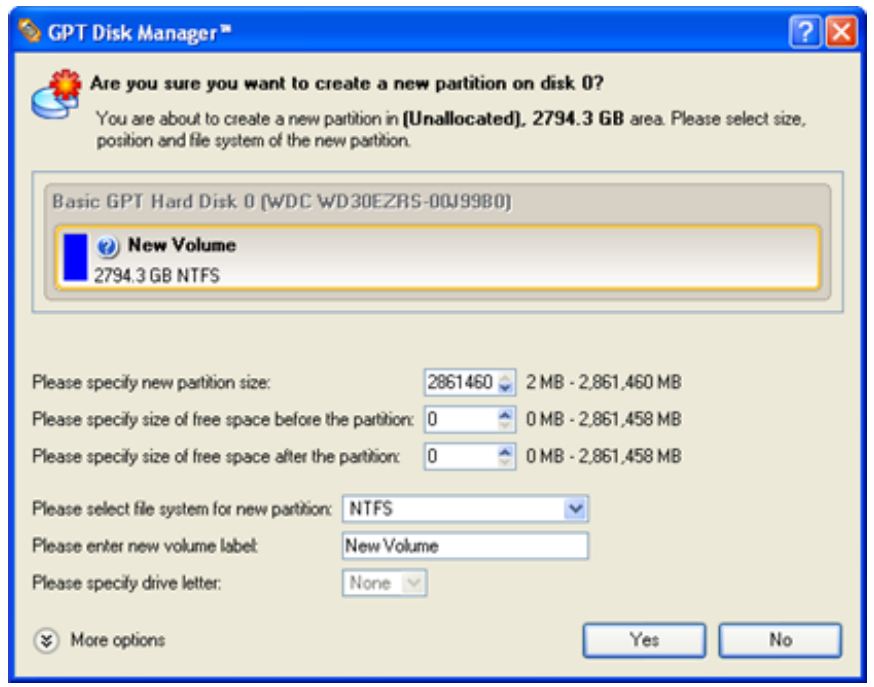
Task: Decrease free space after the partition
Action: click(x=505, y=462)
